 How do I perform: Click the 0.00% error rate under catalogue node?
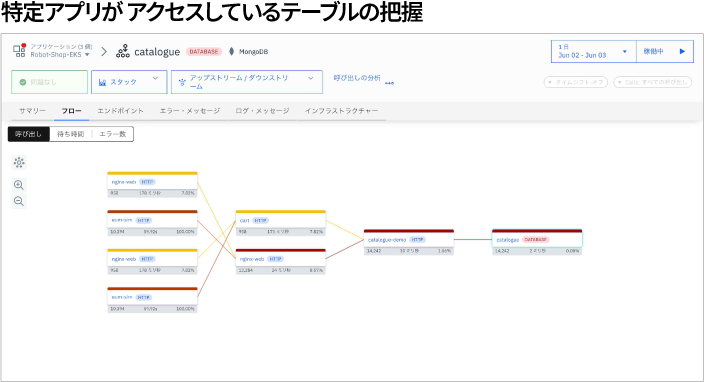click(572, 251)
